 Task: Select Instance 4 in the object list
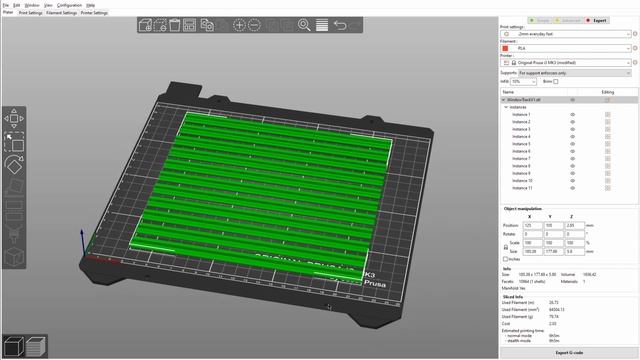(x=521, y=137)
